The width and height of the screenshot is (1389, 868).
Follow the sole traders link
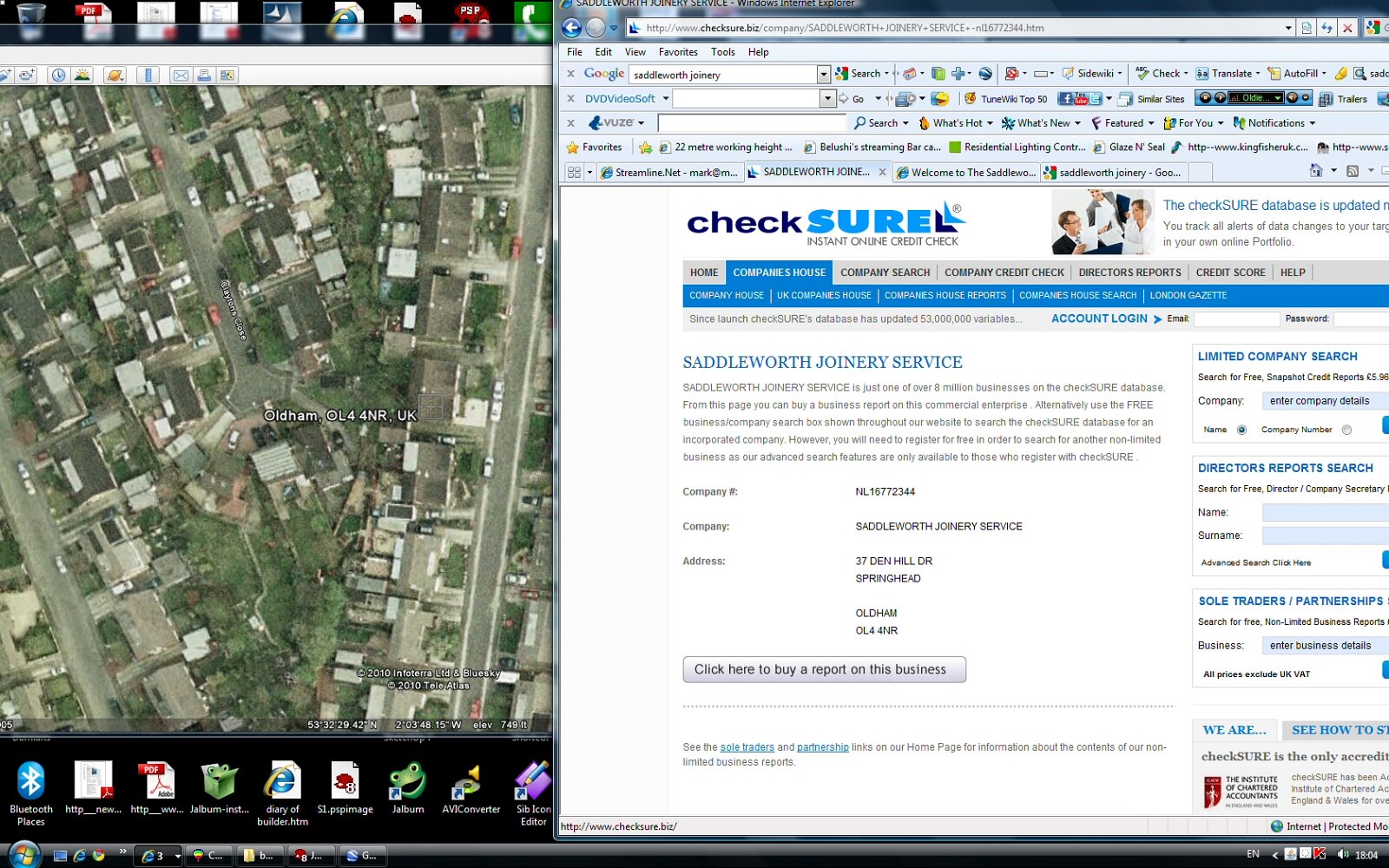[x=747, y=747]
